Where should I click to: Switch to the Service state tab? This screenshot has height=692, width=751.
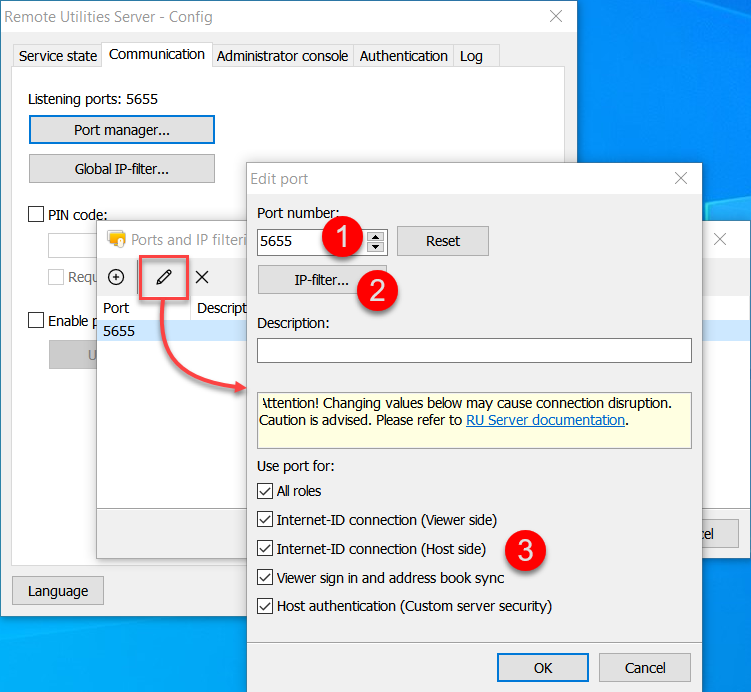(57, 56)
